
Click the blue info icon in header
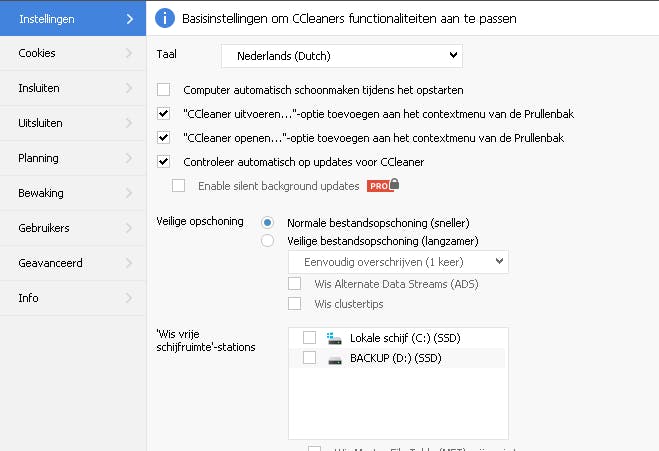pos(165,18)
